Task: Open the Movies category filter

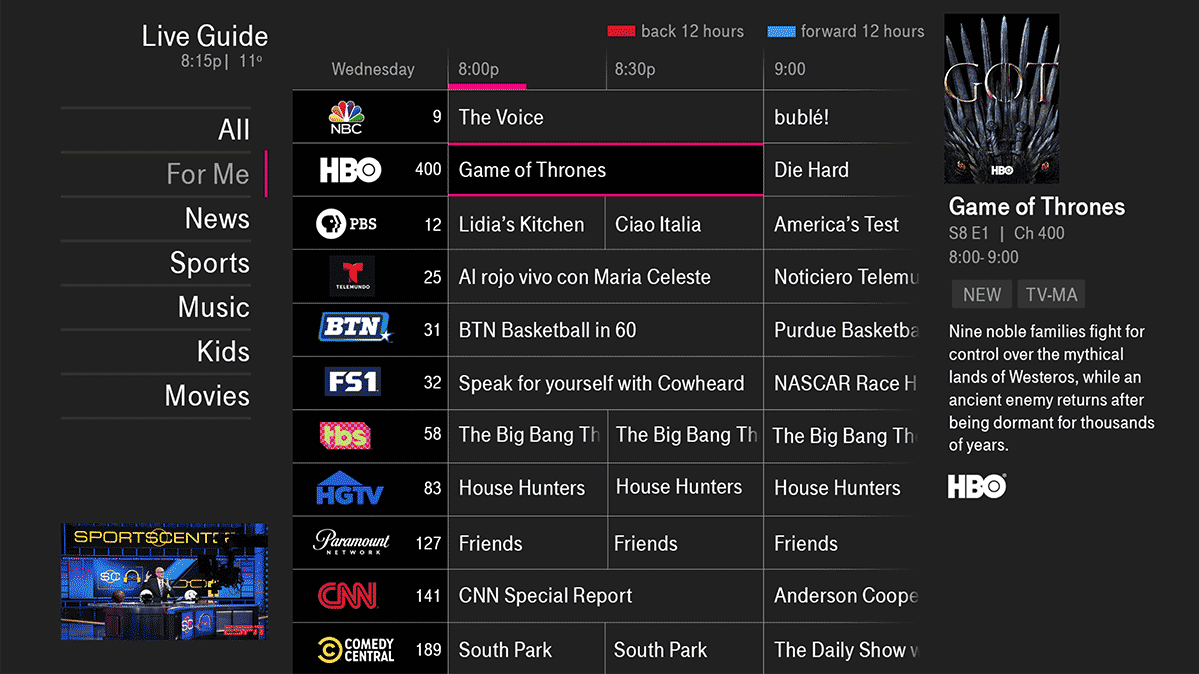Action: coord(206,396)
